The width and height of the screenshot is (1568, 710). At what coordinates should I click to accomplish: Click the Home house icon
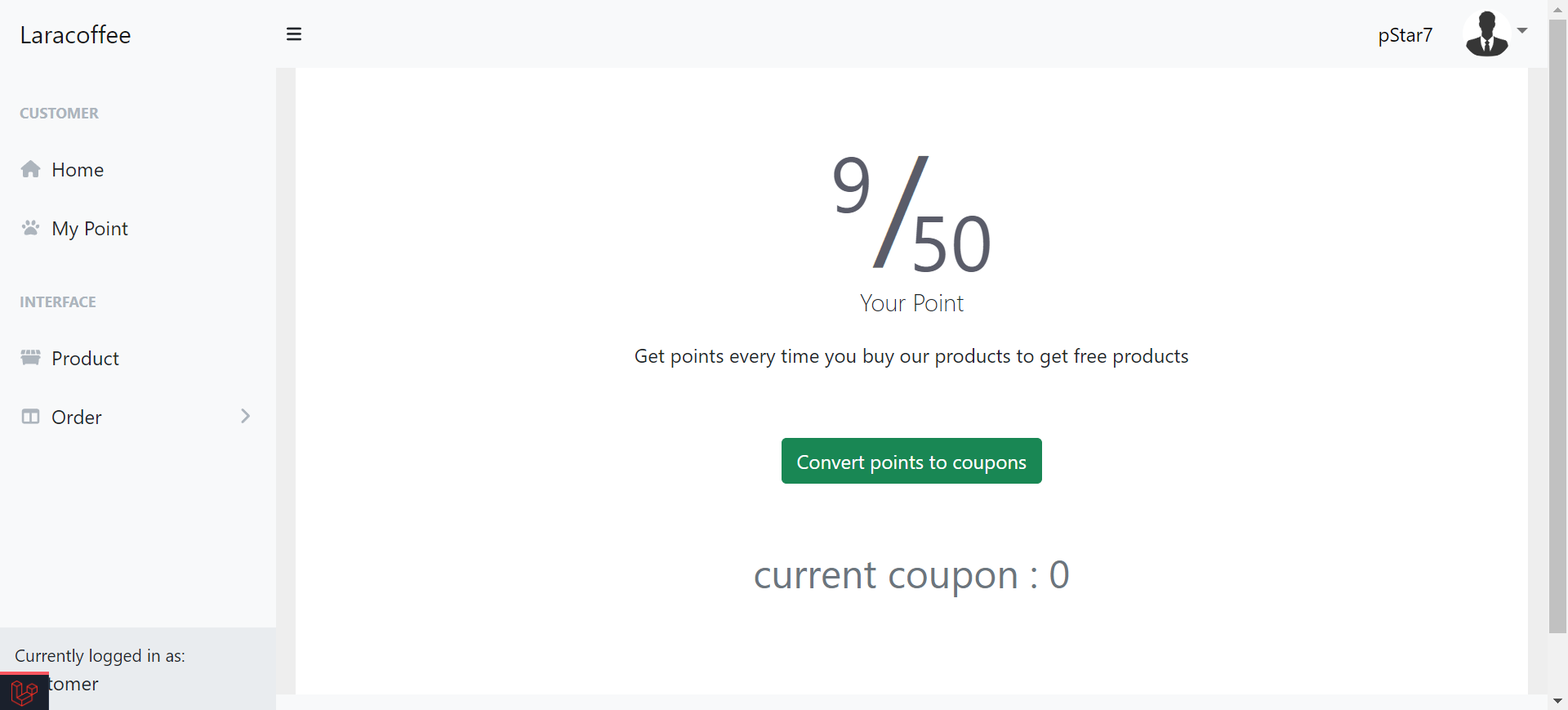31,169
